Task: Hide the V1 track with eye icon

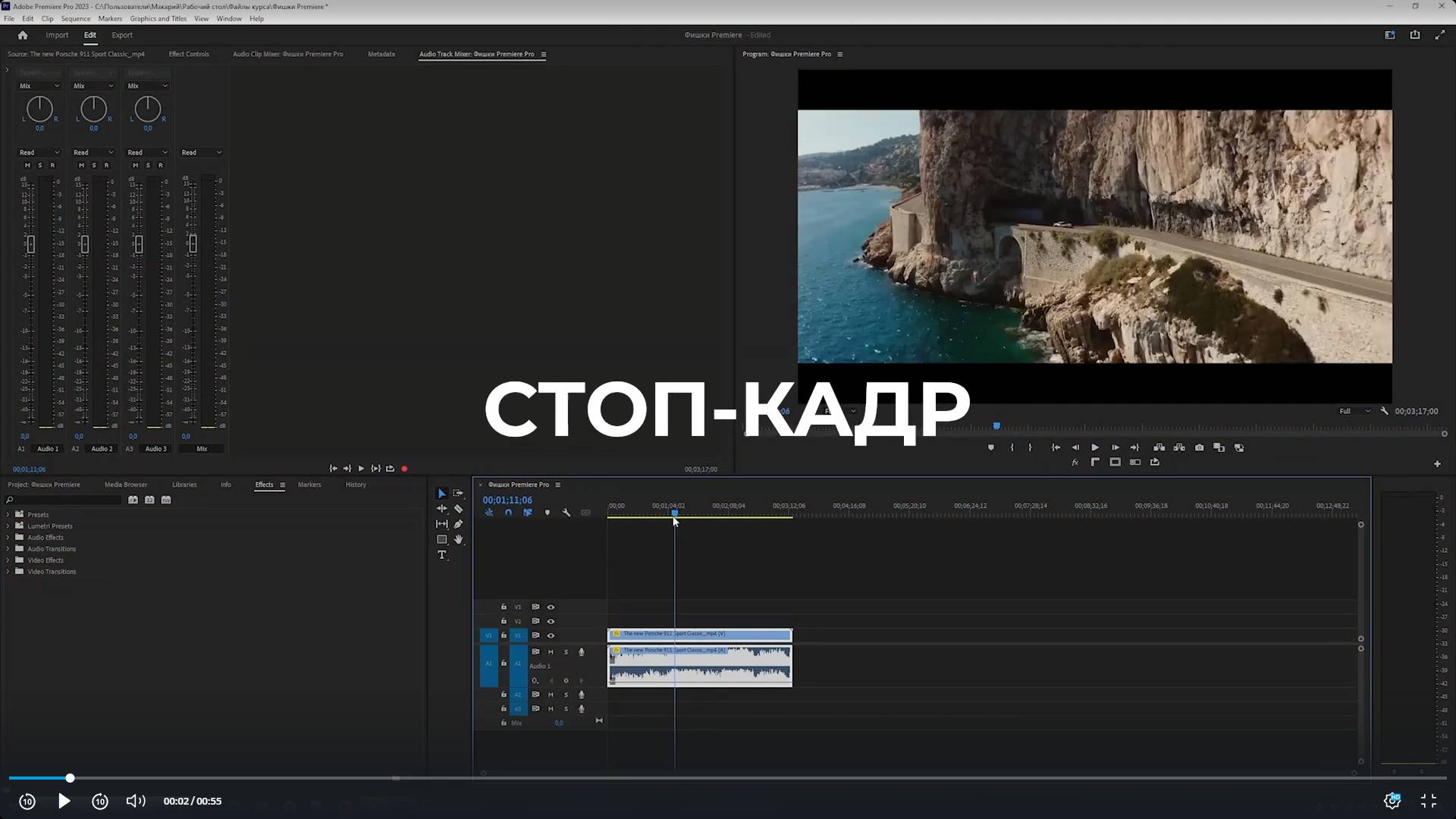Action: [551, 635]
